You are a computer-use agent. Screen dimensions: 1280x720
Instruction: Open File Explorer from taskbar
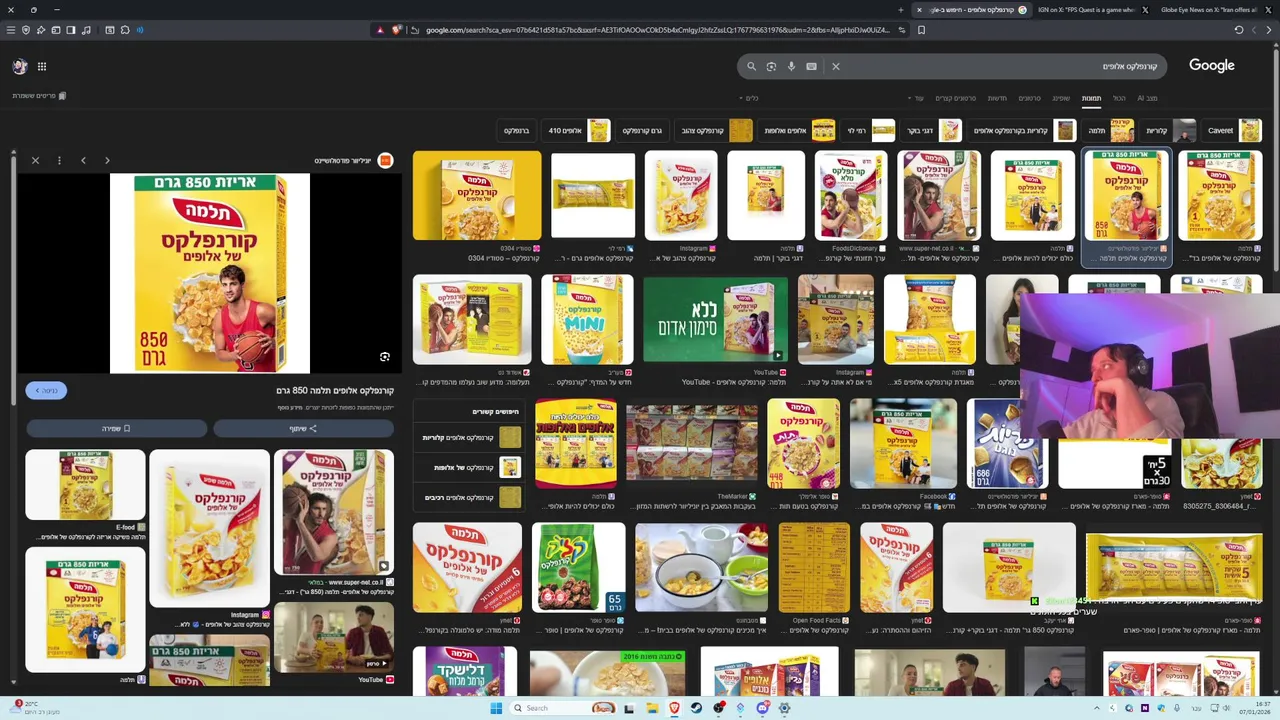pos(652,708)
